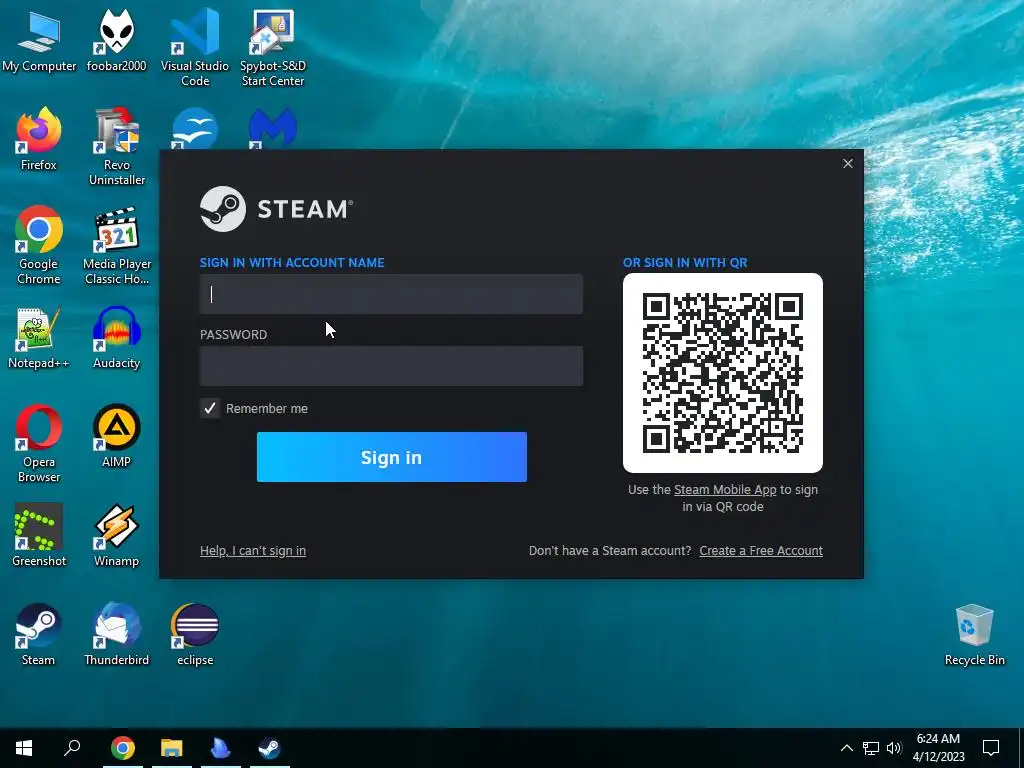Select Opera Browser desktop icon
This screenshot has height=768, width=1024.
(x=39, y=443)
